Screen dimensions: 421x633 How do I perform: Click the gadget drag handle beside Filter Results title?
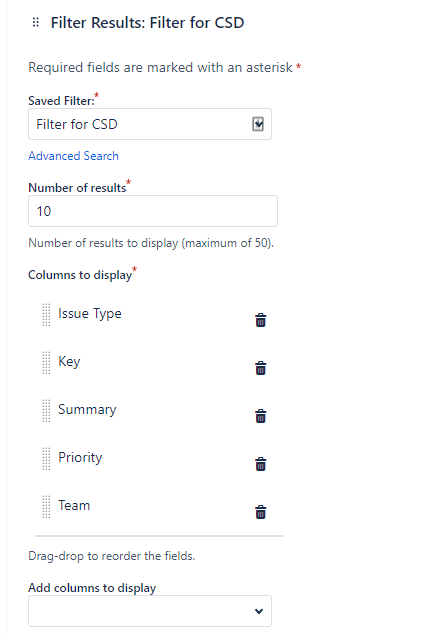36,22
